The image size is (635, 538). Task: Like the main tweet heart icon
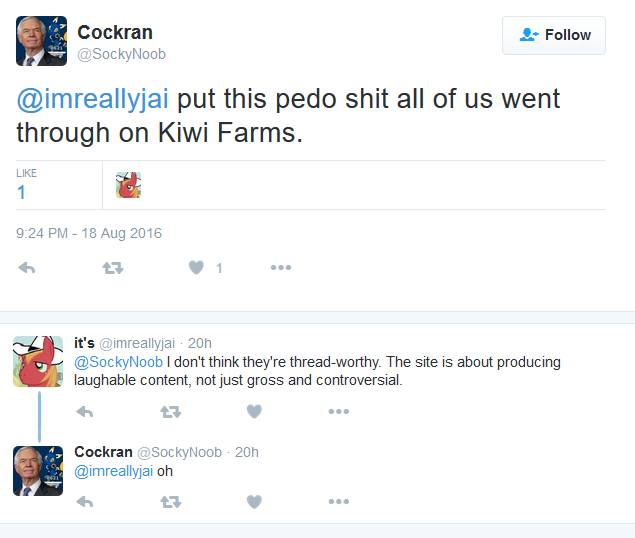coord(196,267)
